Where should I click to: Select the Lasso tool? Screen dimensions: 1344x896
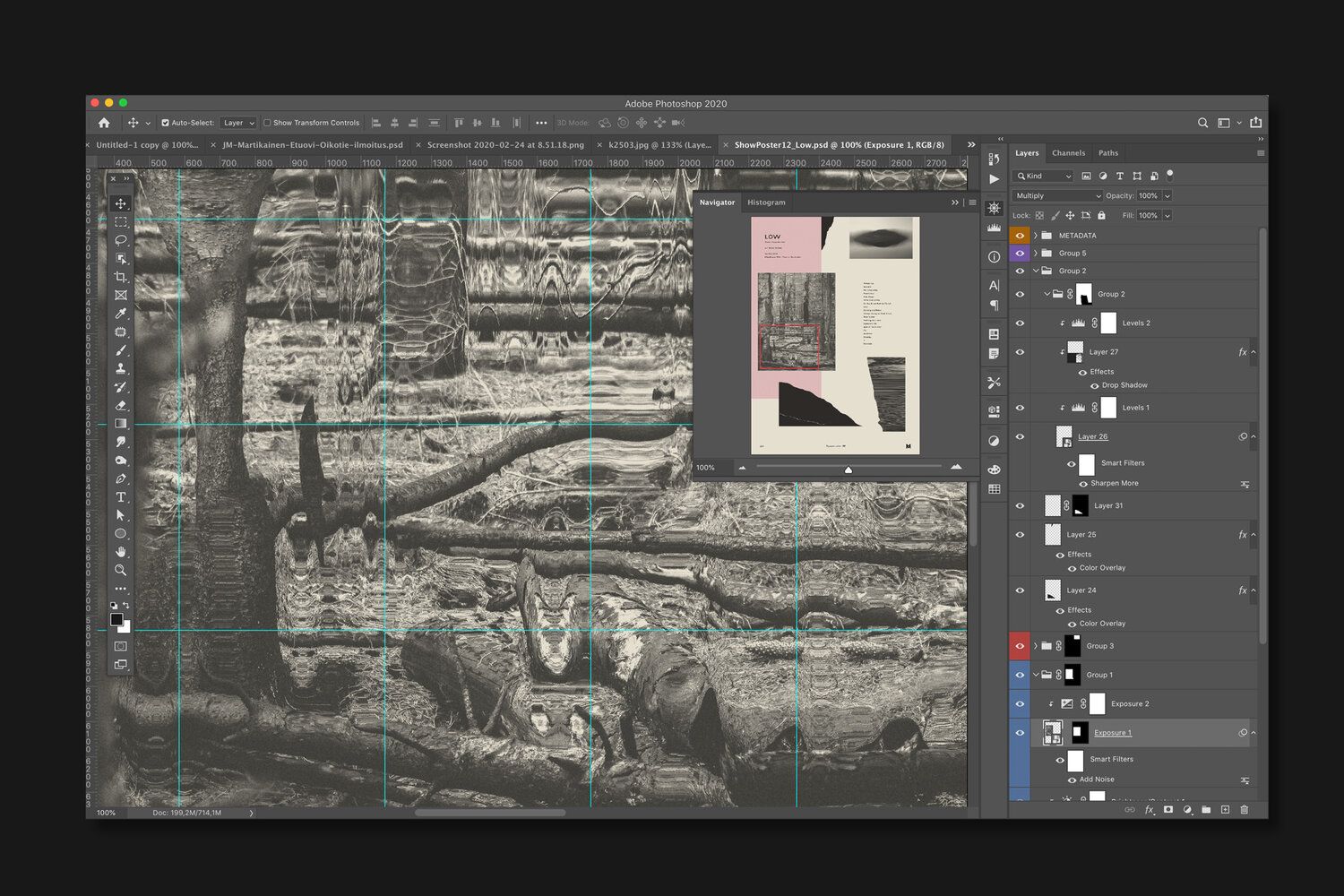tap(121, 240)
